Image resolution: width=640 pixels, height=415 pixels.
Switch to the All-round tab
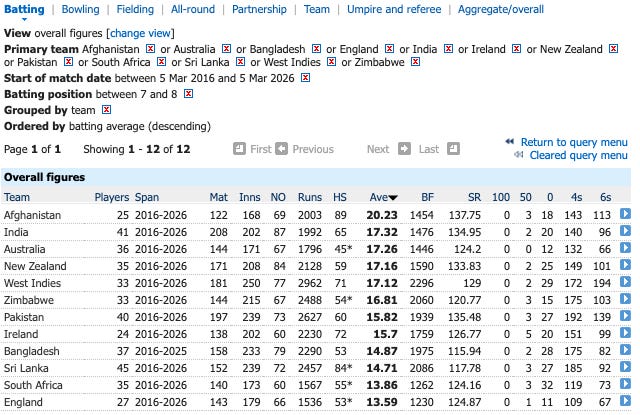click(x=193, y=9)
